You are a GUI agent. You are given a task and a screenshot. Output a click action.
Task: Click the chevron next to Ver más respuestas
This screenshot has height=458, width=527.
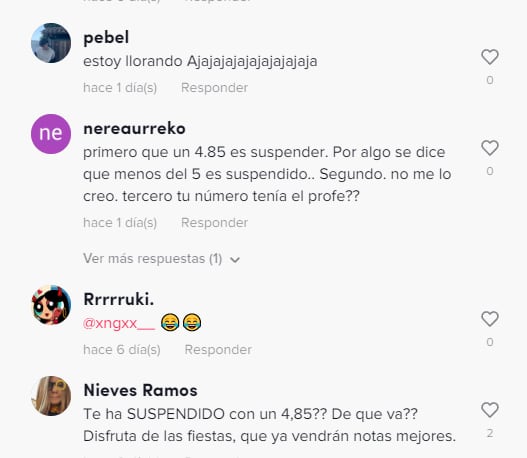235,260
